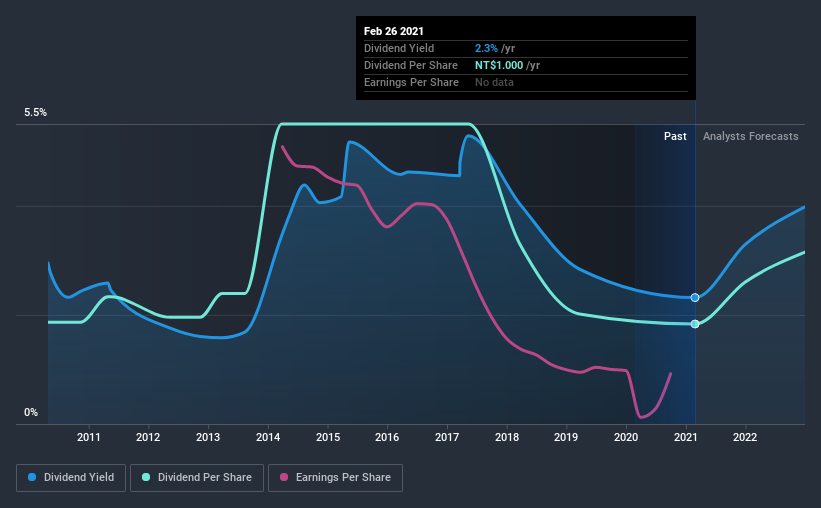Click the 0% y-axis label
The image size is (821, 508).
coord(31,412)
